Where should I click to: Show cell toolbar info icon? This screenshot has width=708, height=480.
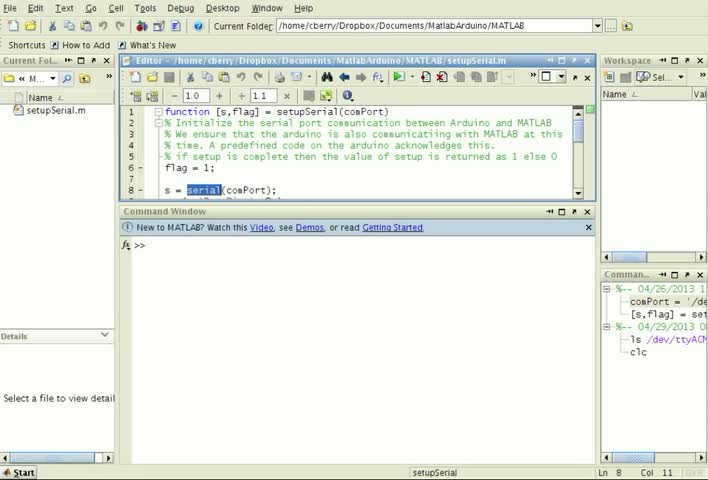(x=347, y=96)
